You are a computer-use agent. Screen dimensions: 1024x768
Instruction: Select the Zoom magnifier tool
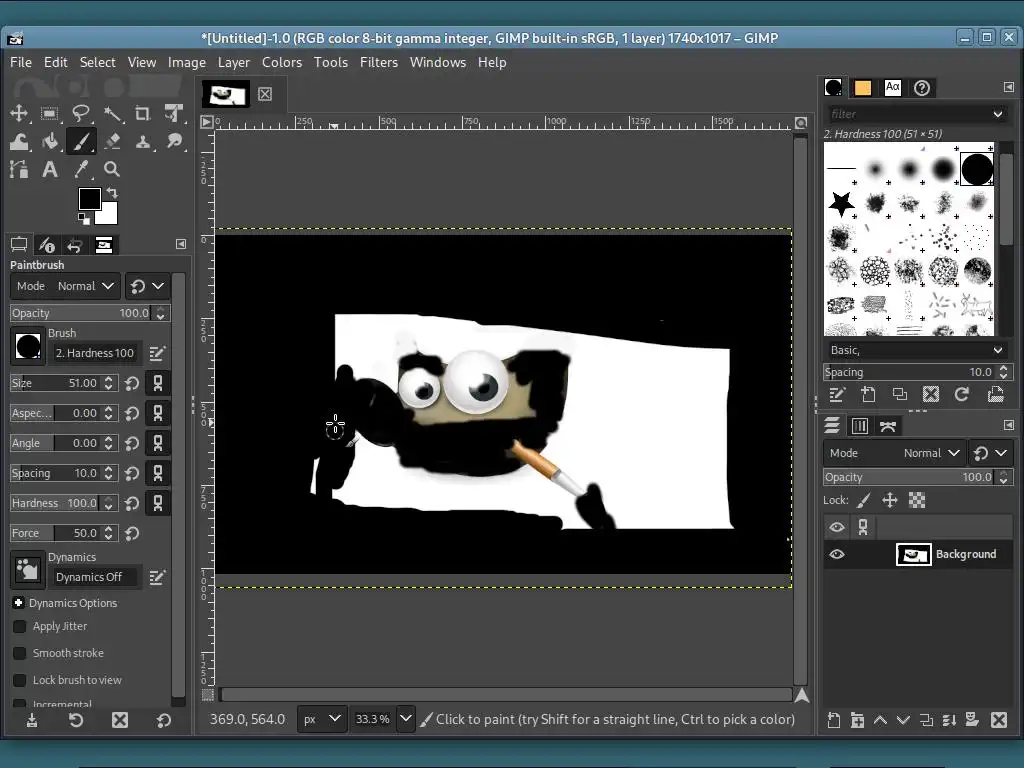112,170
